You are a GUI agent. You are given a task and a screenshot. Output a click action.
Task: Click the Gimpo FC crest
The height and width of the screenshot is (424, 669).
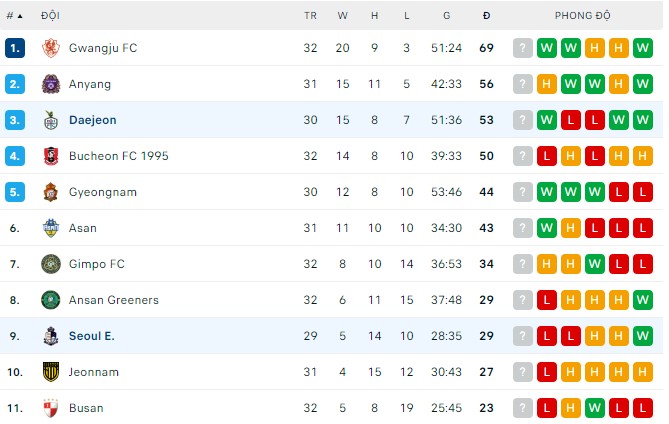pyautogui.click(x=50, y=264)
